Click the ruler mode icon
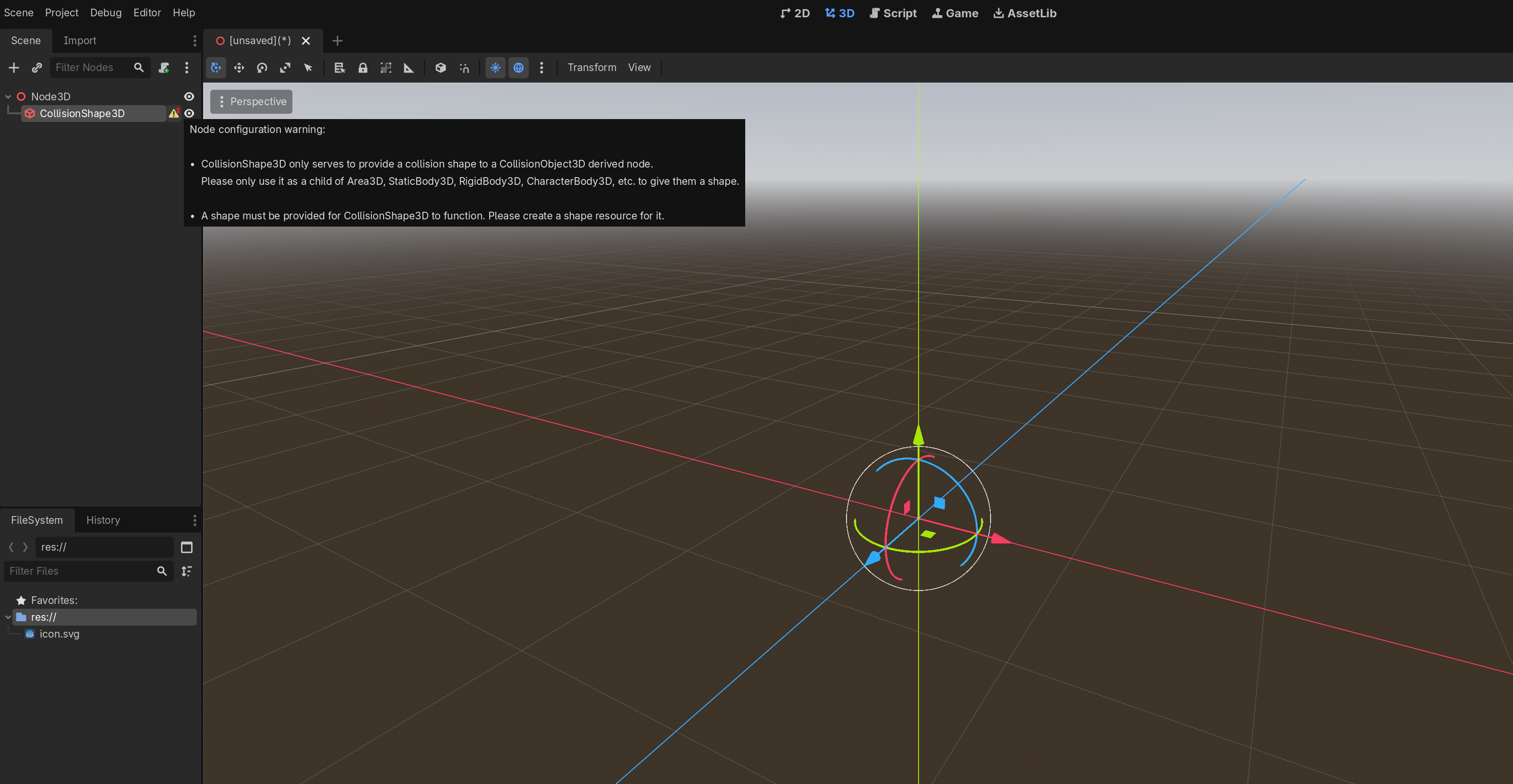This screenshot has height=784, width=1513. point(409,68)
